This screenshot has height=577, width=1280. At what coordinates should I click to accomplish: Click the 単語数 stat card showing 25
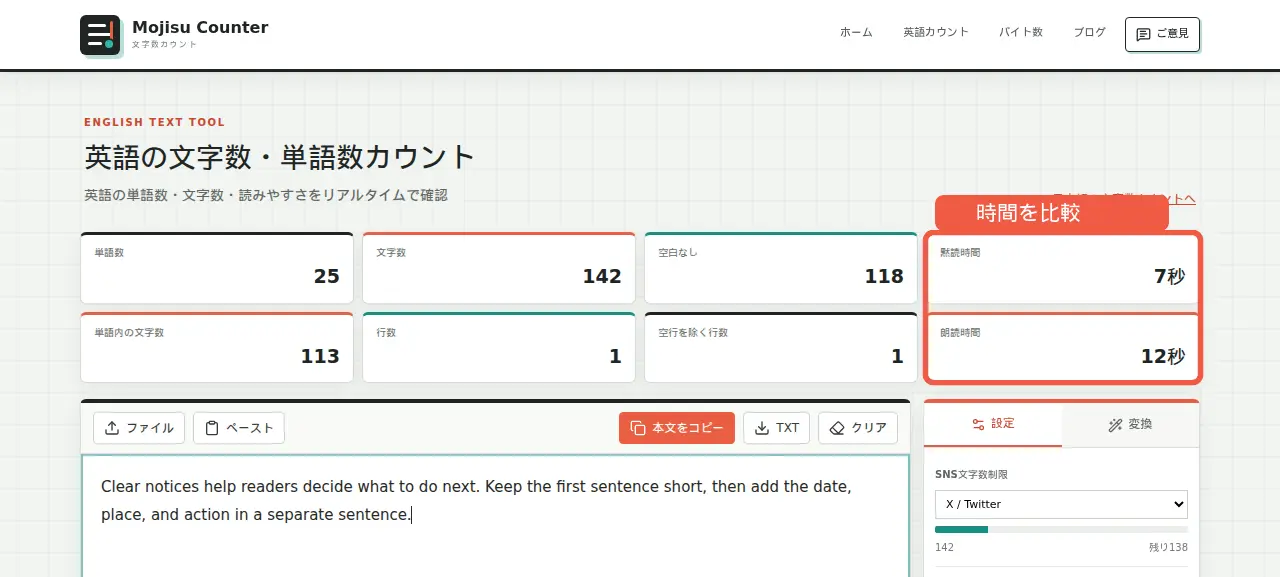(x=217, y=268)
